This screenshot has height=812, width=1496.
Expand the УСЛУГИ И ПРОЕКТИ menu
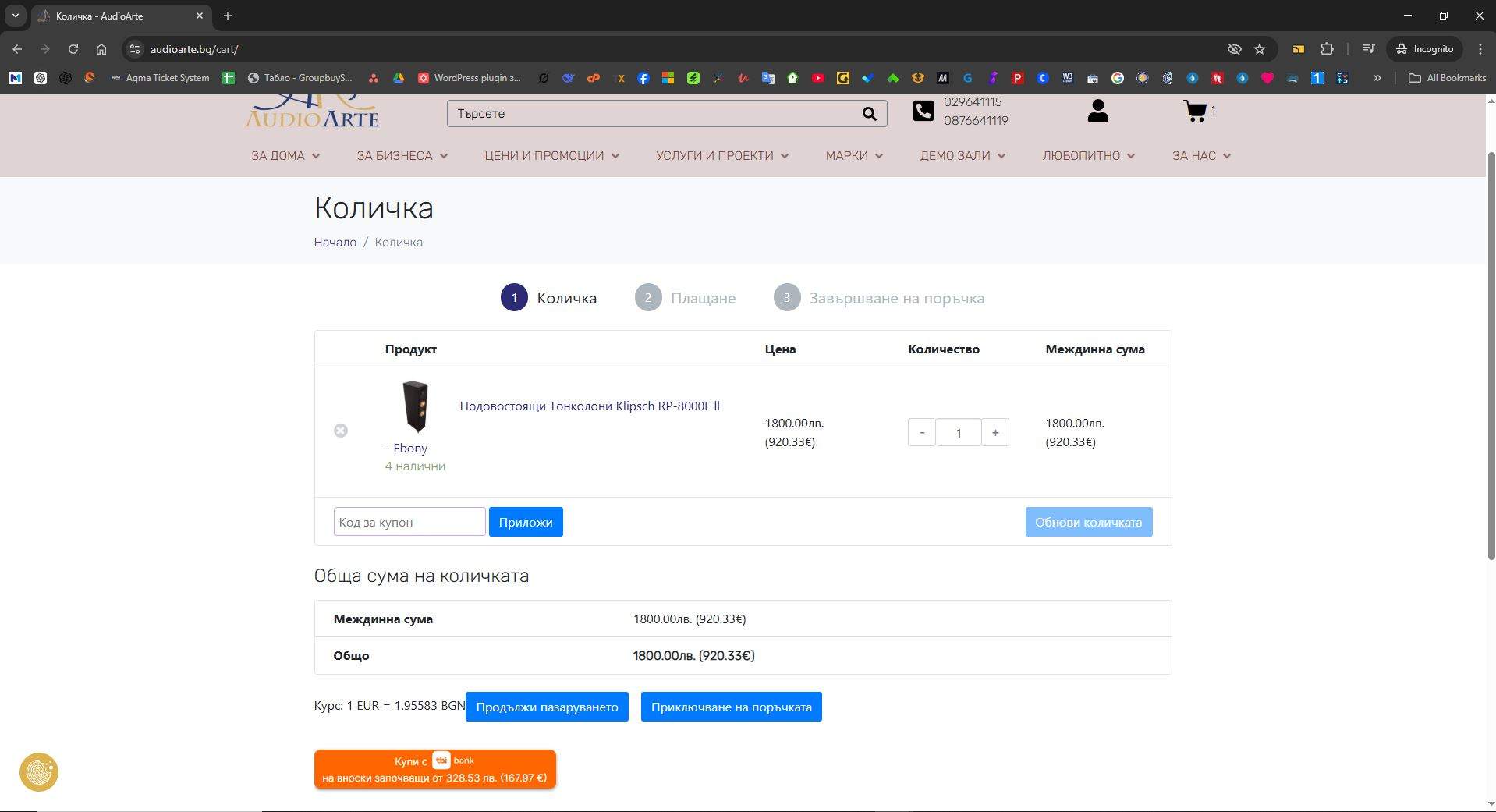(x=722, y=156)
